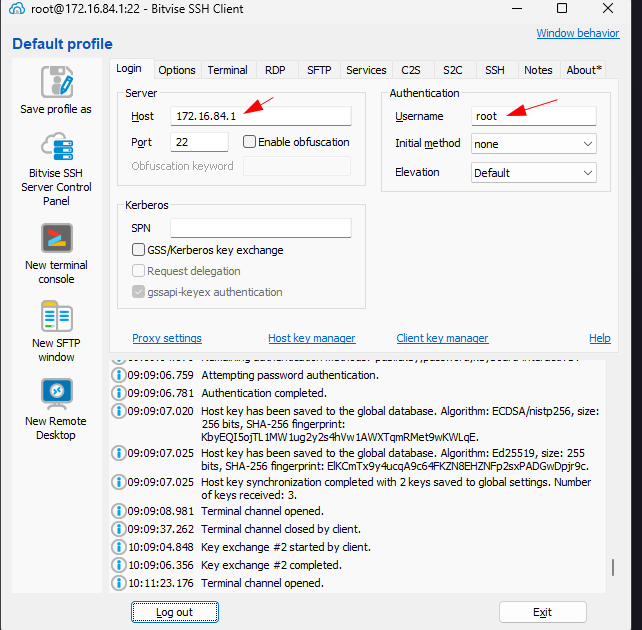642x630 pixels.
Task: Launch New terminal console
Action: [x=56, y=238]
